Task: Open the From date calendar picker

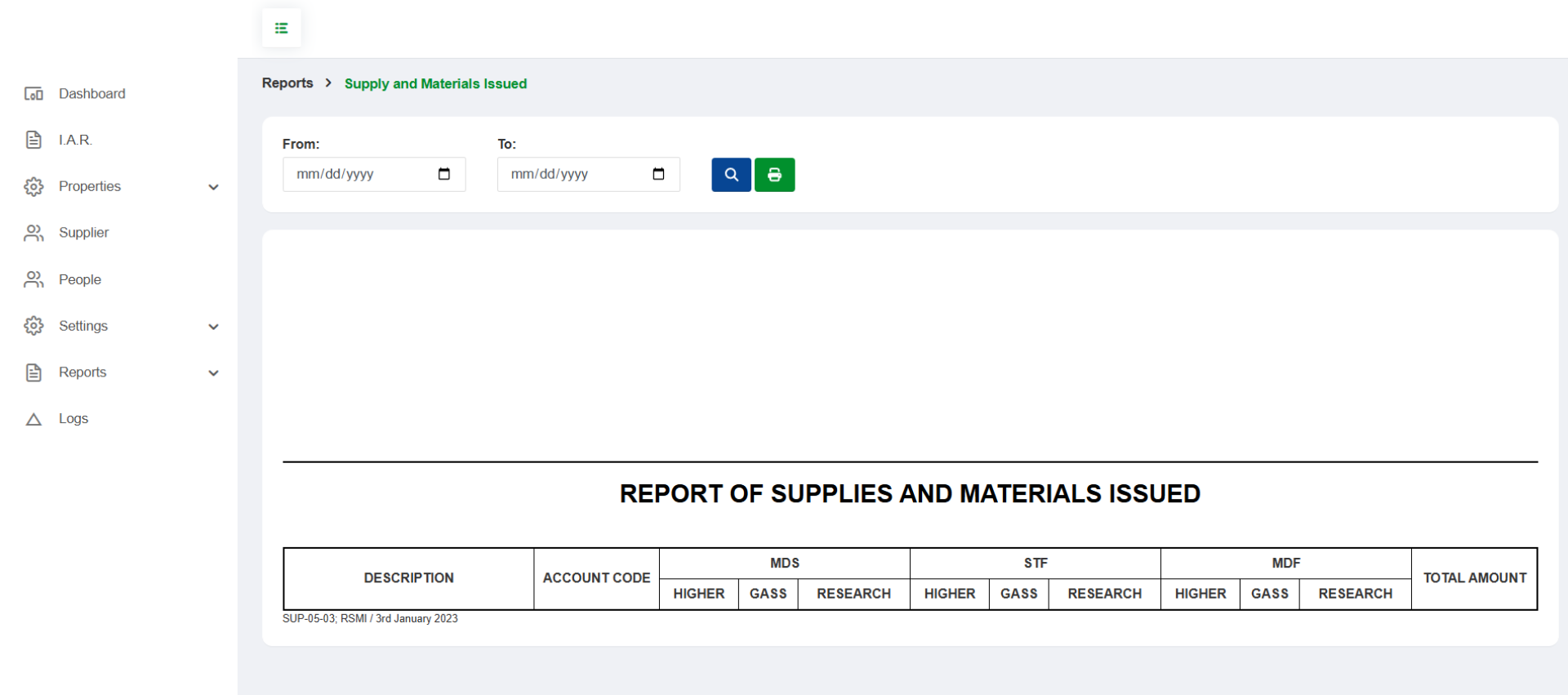Action: [x=444, y=174]
